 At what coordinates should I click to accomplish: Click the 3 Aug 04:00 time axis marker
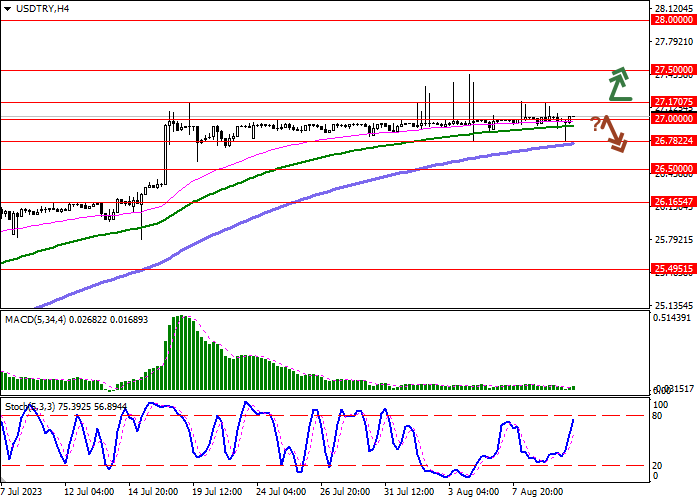tap(474, 492)
